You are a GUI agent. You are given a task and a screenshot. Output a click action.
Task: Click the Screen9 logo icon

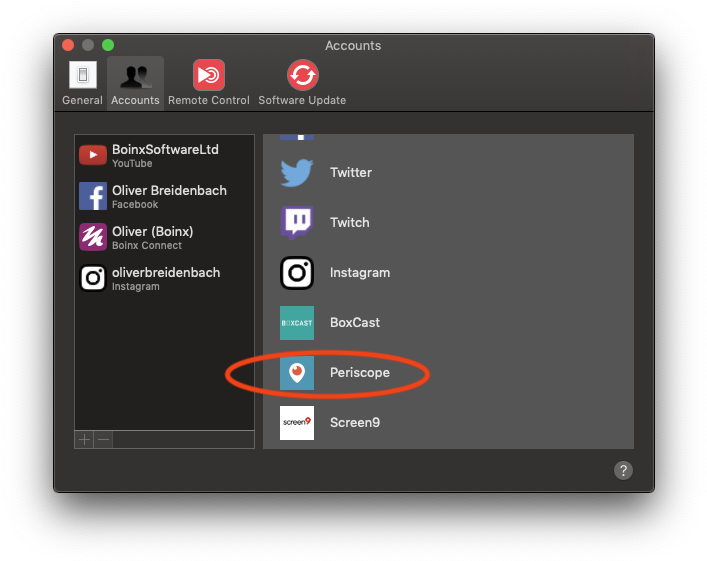pos(297,423)
